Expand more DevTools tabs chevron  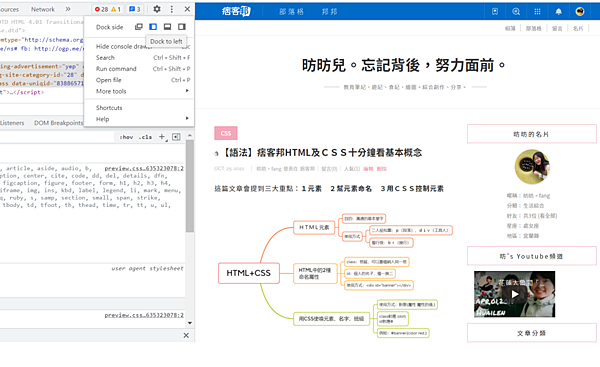pyautogui.click(x=68, y=9)
